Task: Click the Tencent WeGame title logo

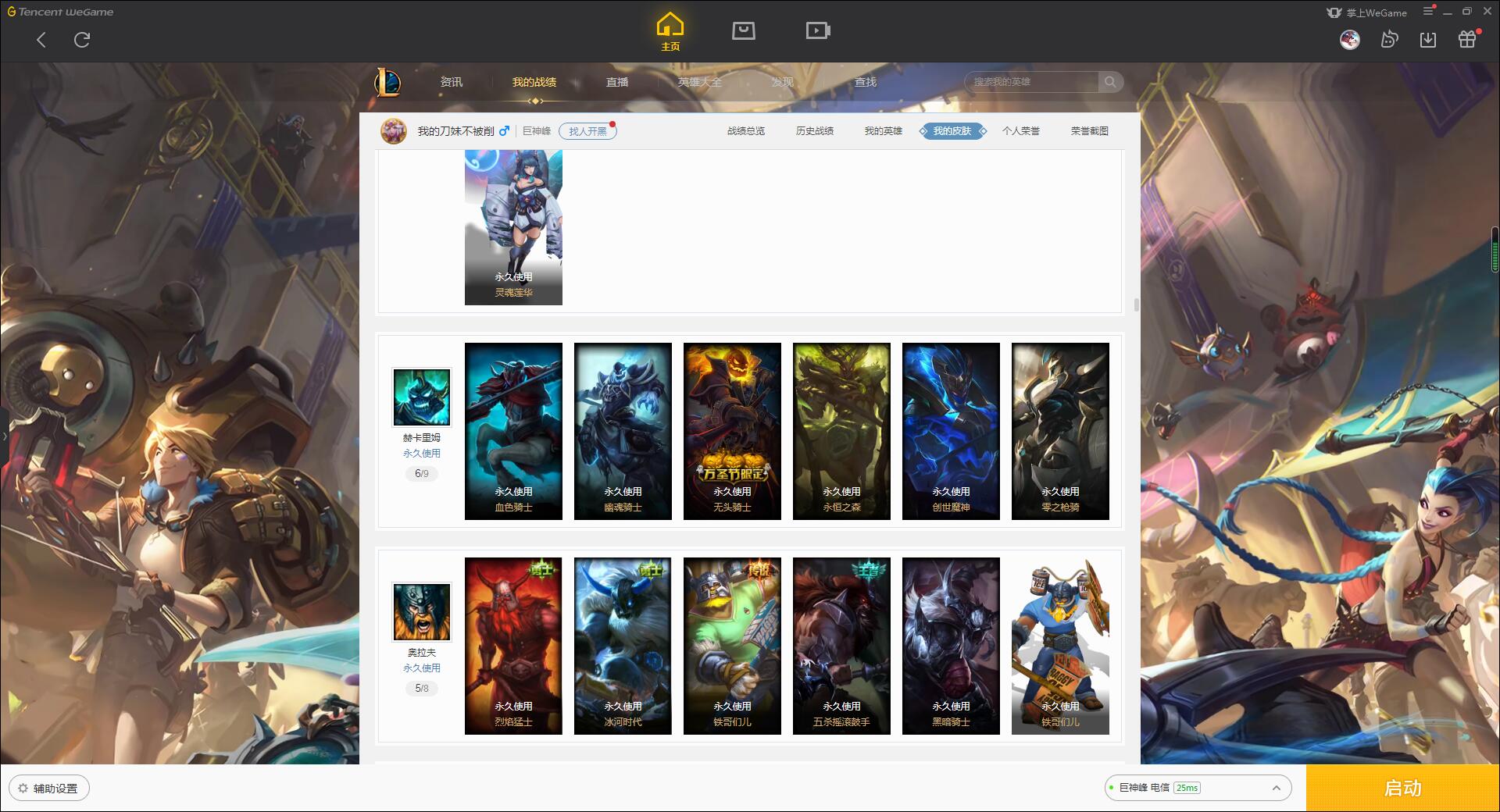Action: [x=61, y=12]
